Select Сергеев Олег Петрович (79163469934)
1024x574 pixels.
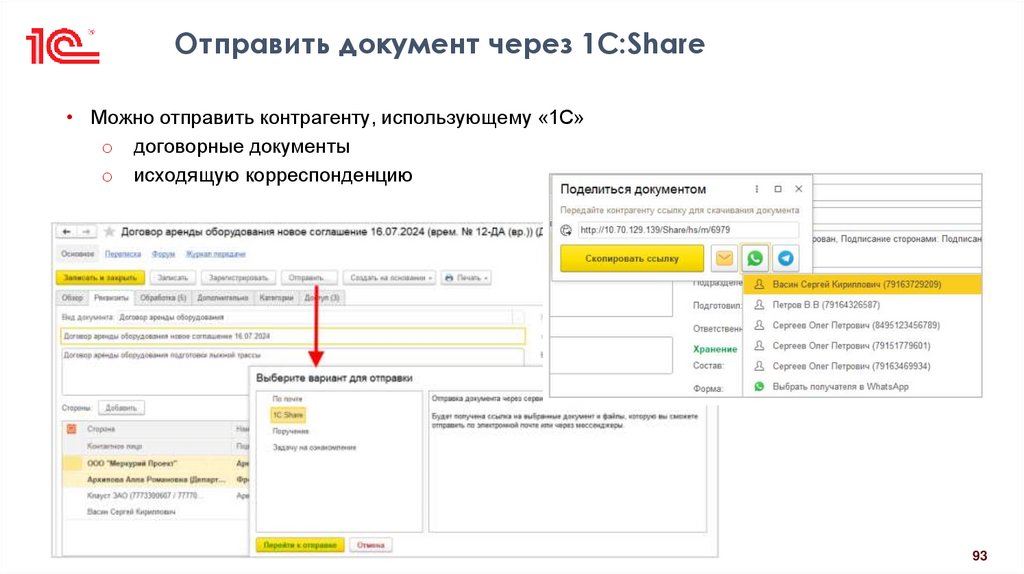(862, 366)
